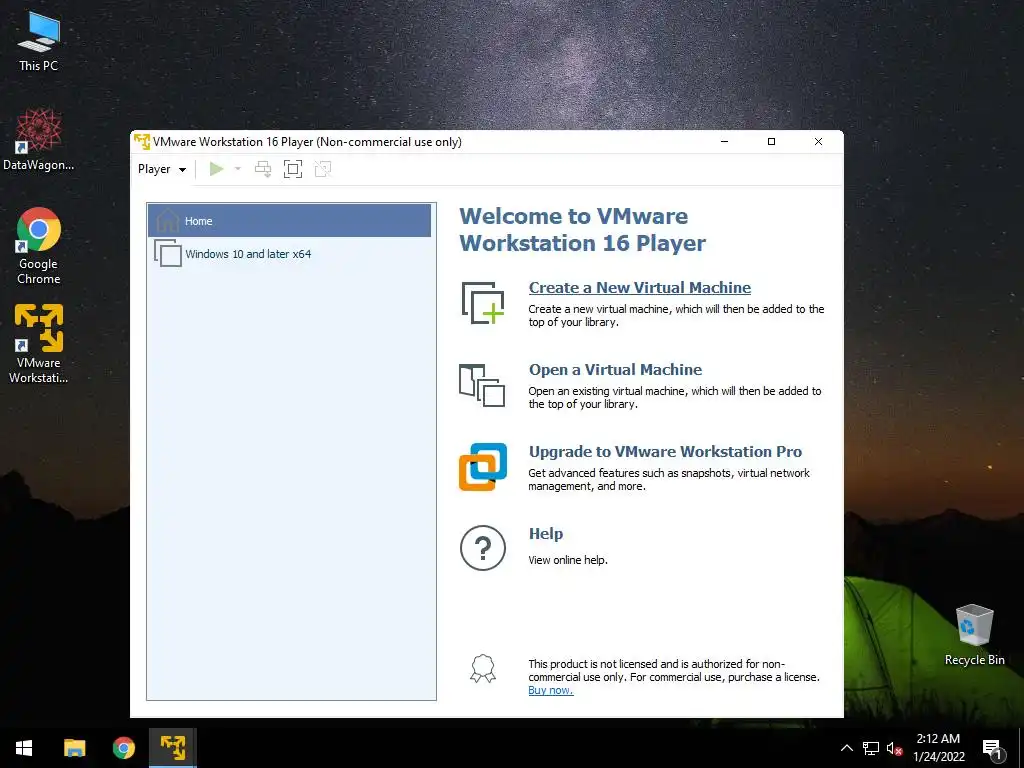Click the Home house icon in library
Image resolution: width=1024 pixels, height=768 pixels.
167,220
